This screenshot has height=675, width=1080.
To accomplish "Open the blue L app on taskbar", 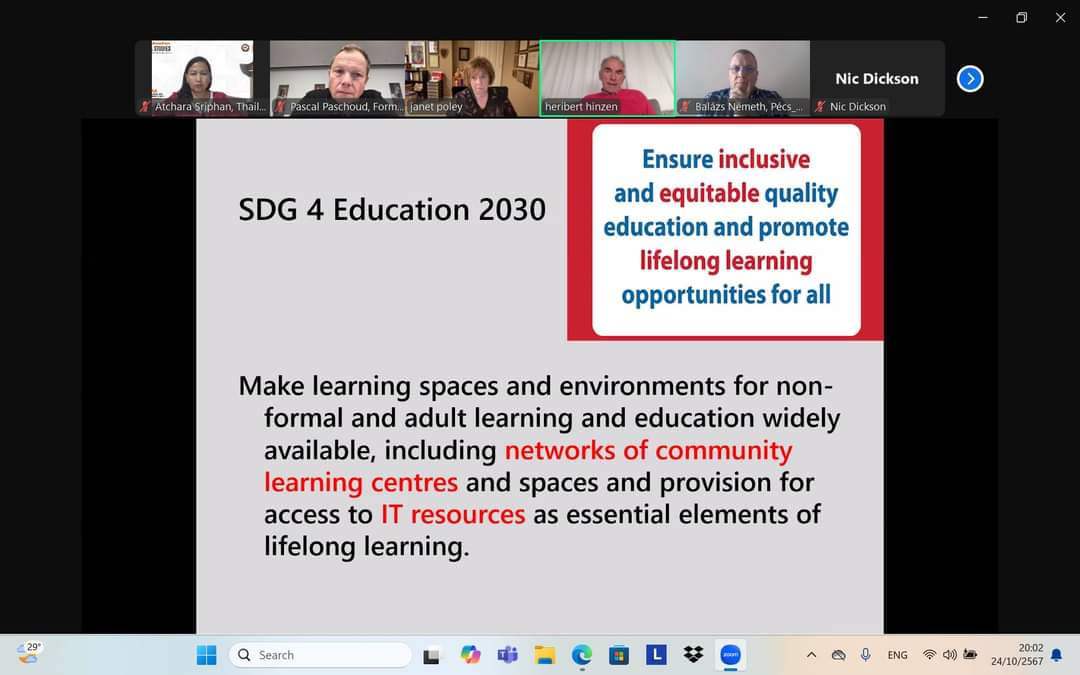I will point(656,655).
